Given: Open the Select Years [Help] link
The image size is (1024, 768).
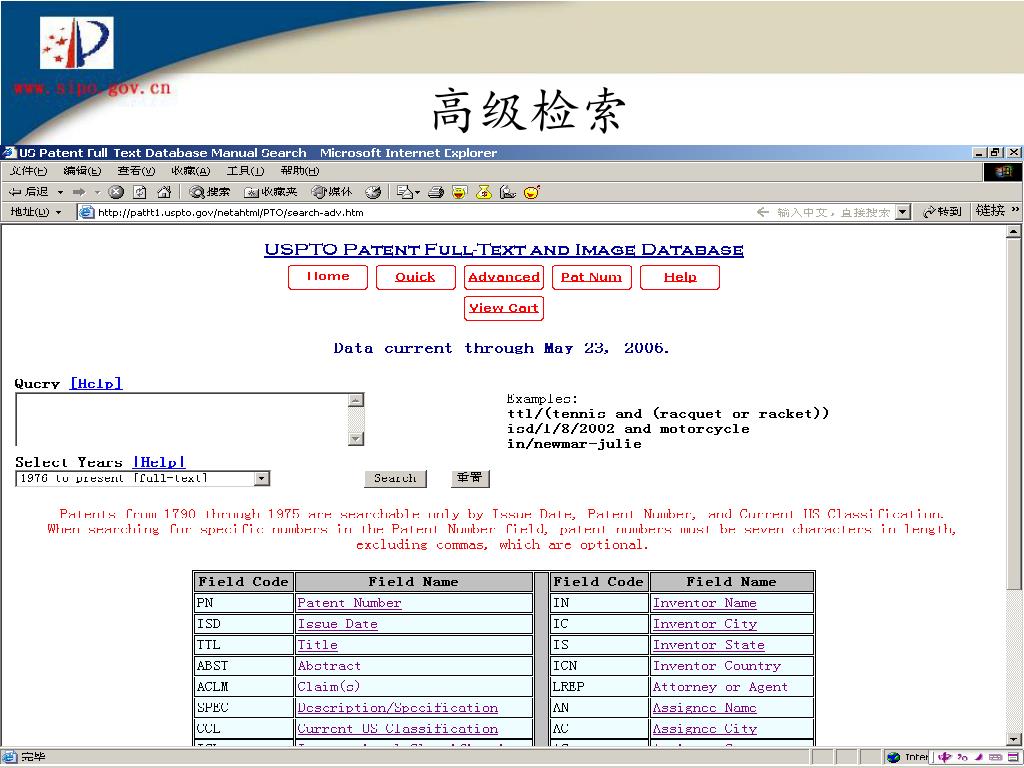Looking at the screenshot, I should click(159, 462).
